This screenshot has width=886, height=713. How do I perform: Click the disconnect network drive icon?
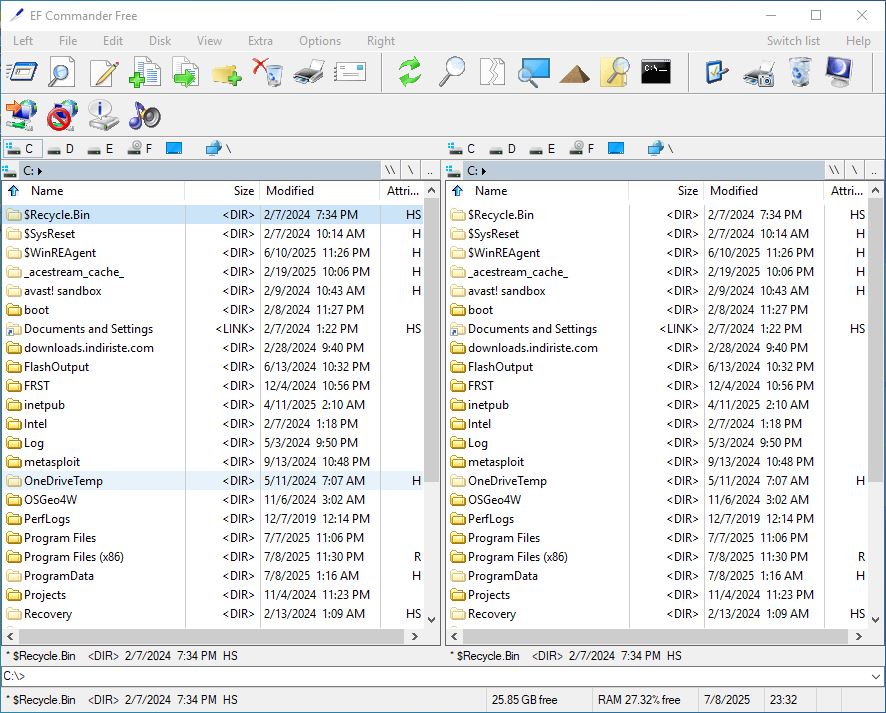point(62,115)
